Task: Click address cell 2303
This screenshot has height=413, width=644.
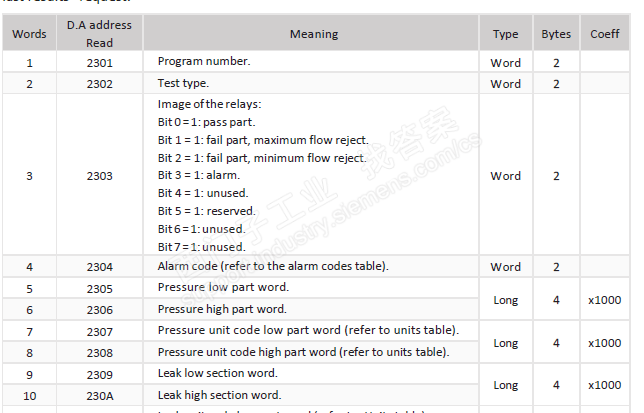Action: [99, 176]
